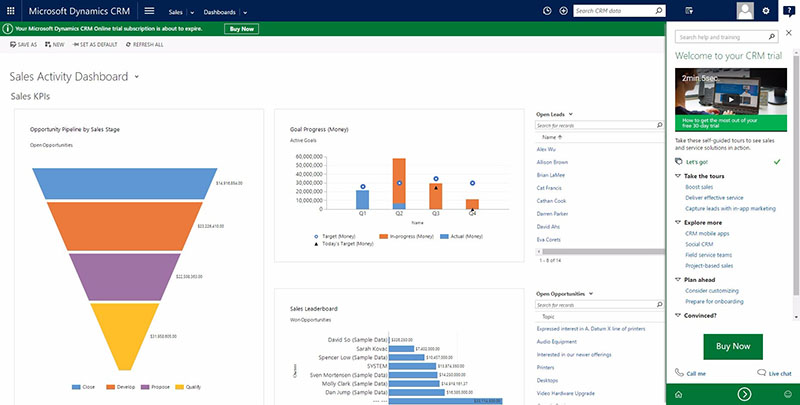Click the CRM search magnifier icon
Screen dimensions: 800x405
659,11
